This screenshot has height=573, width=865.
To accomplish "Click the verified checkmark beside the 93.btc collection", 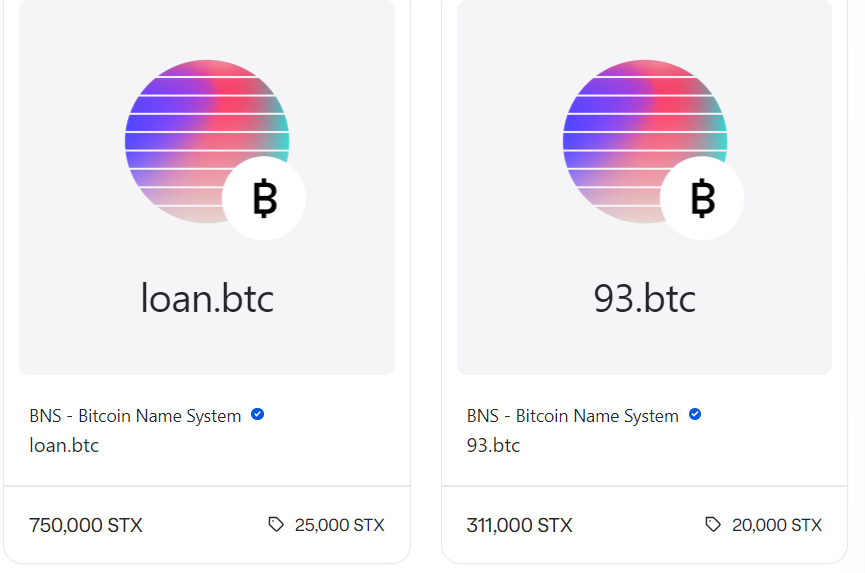I will pyautogui.click(x=695, y=414).
